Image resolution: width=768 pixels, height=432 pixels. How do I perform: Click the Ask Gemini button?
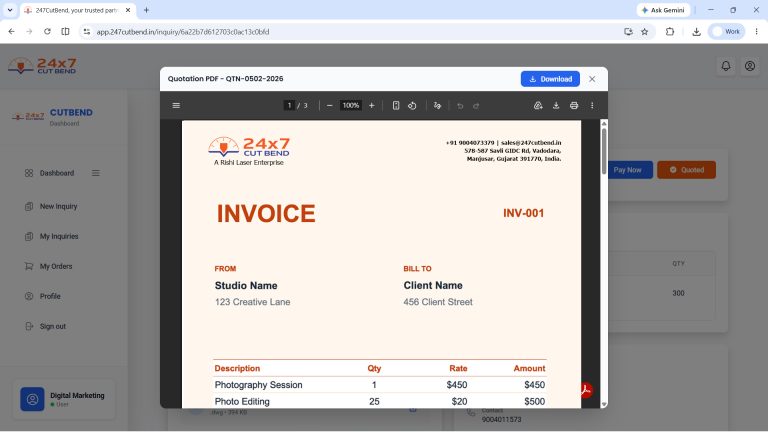[663, 10]
